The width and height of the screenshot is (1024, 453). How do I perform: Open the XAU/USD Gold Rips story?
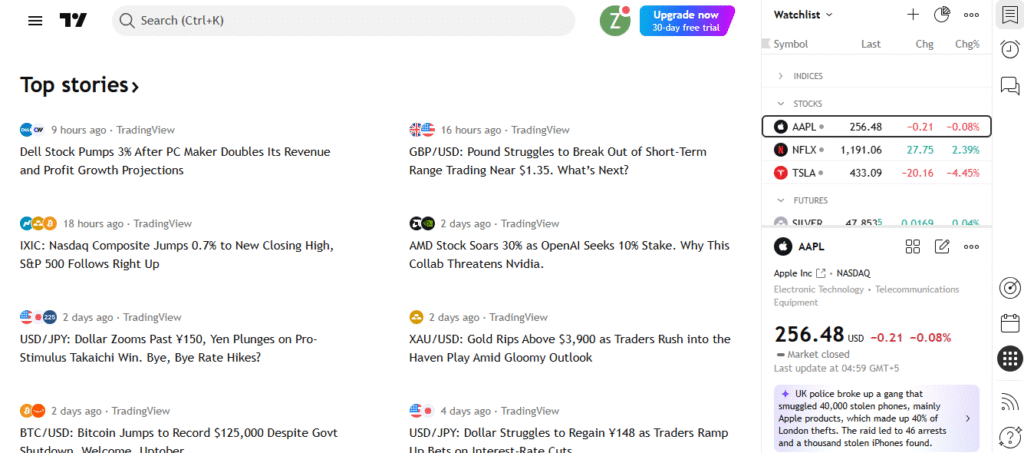(569, 349)
